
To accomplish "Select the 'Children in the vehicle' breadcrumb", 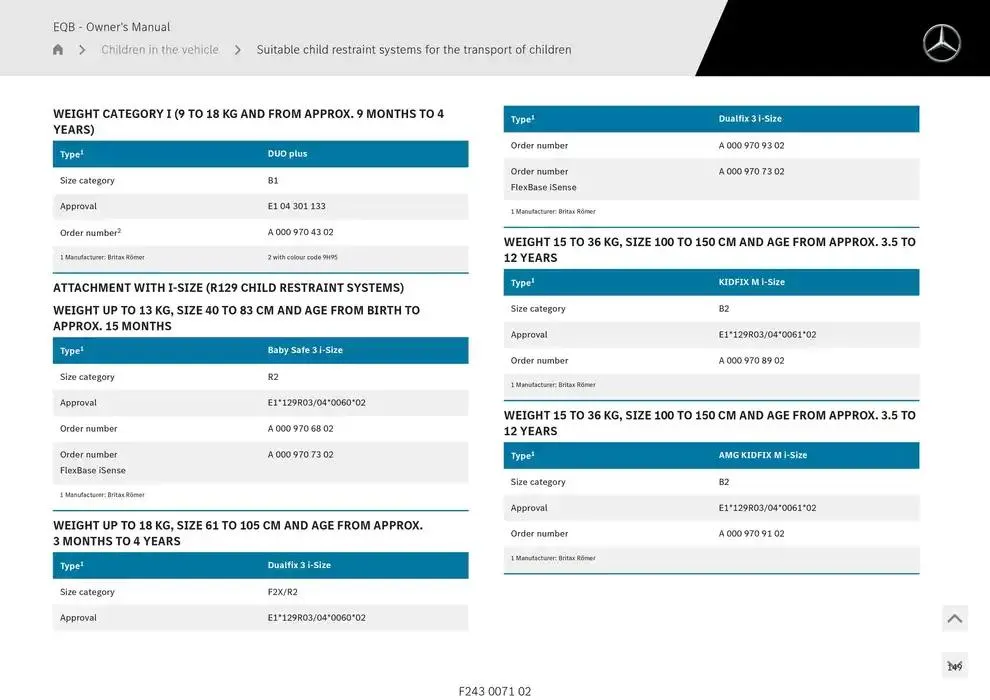I will (x=160, y=48).
